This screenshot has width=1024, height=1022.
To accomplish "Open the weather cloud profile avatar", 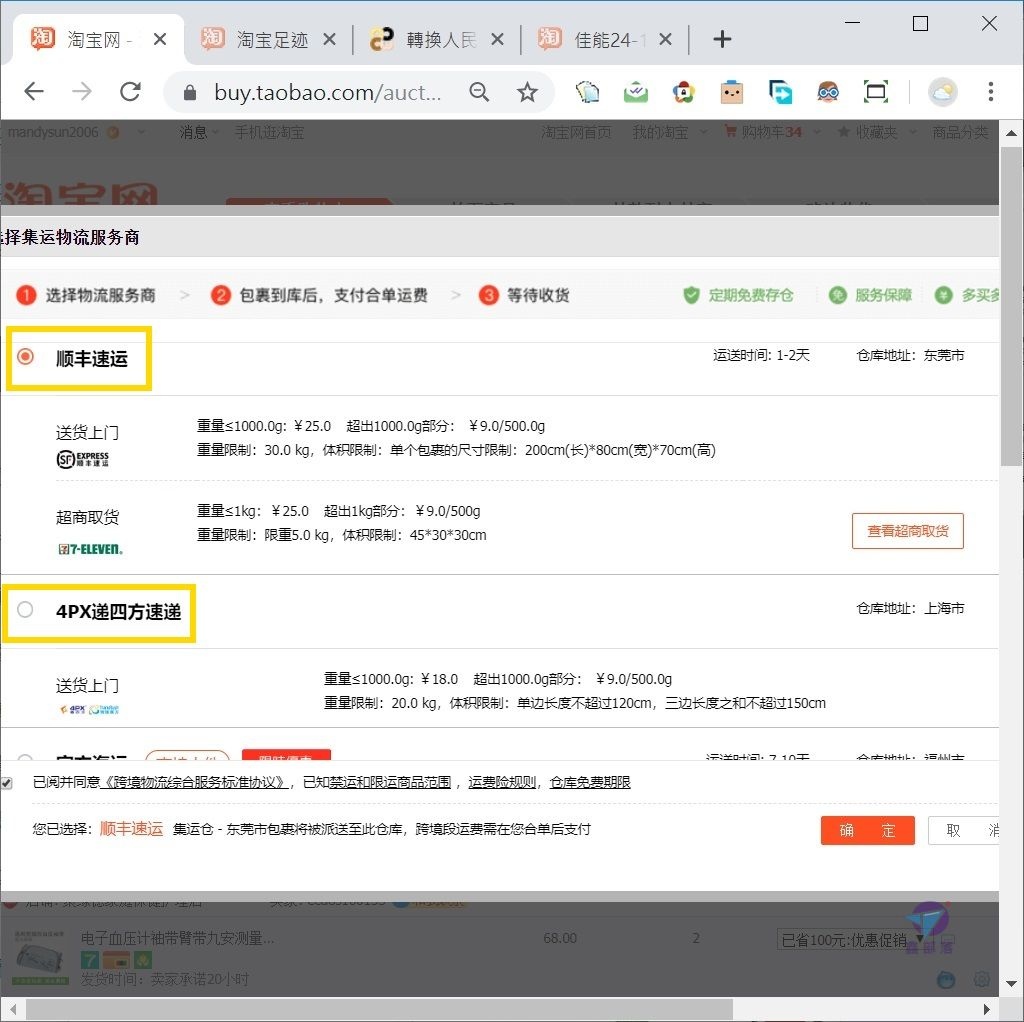I will pyautogui.click(x=942, y=92).
